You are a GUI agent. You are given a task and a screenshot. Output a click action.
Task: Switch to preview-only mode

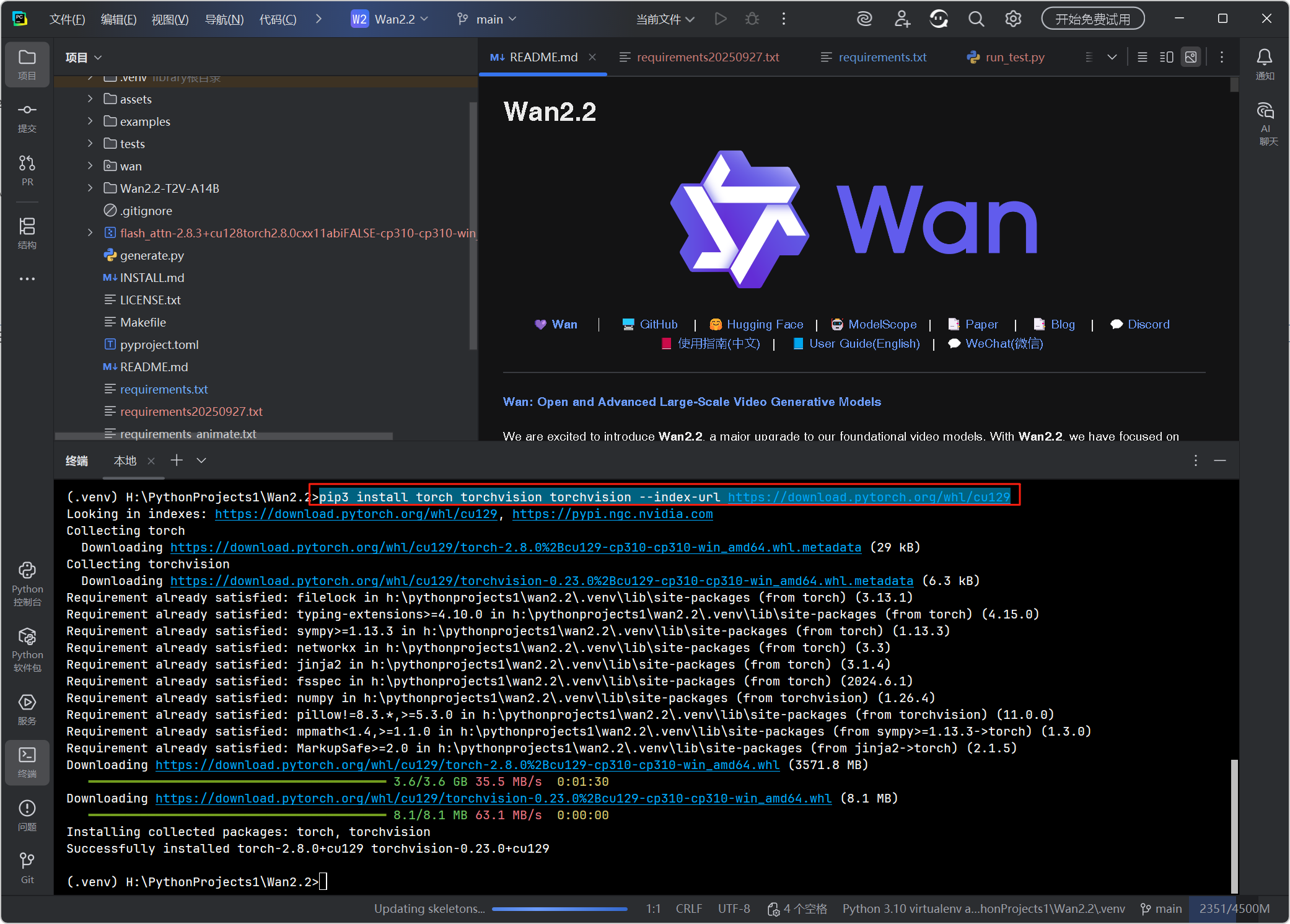coord(1191,57)
